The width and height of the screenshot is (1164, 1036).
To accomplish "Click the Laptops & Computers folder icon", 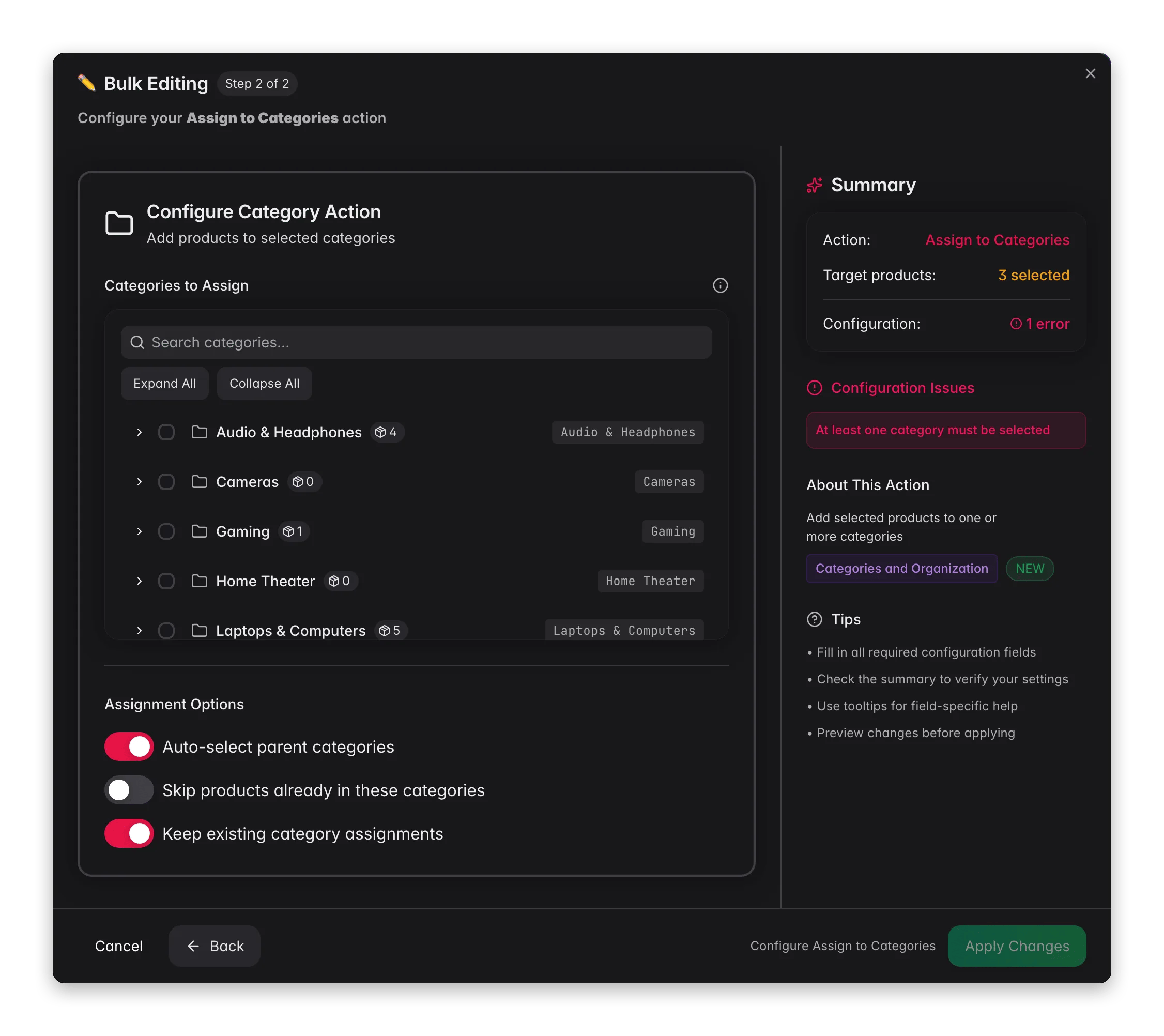I will click(200, 630).
